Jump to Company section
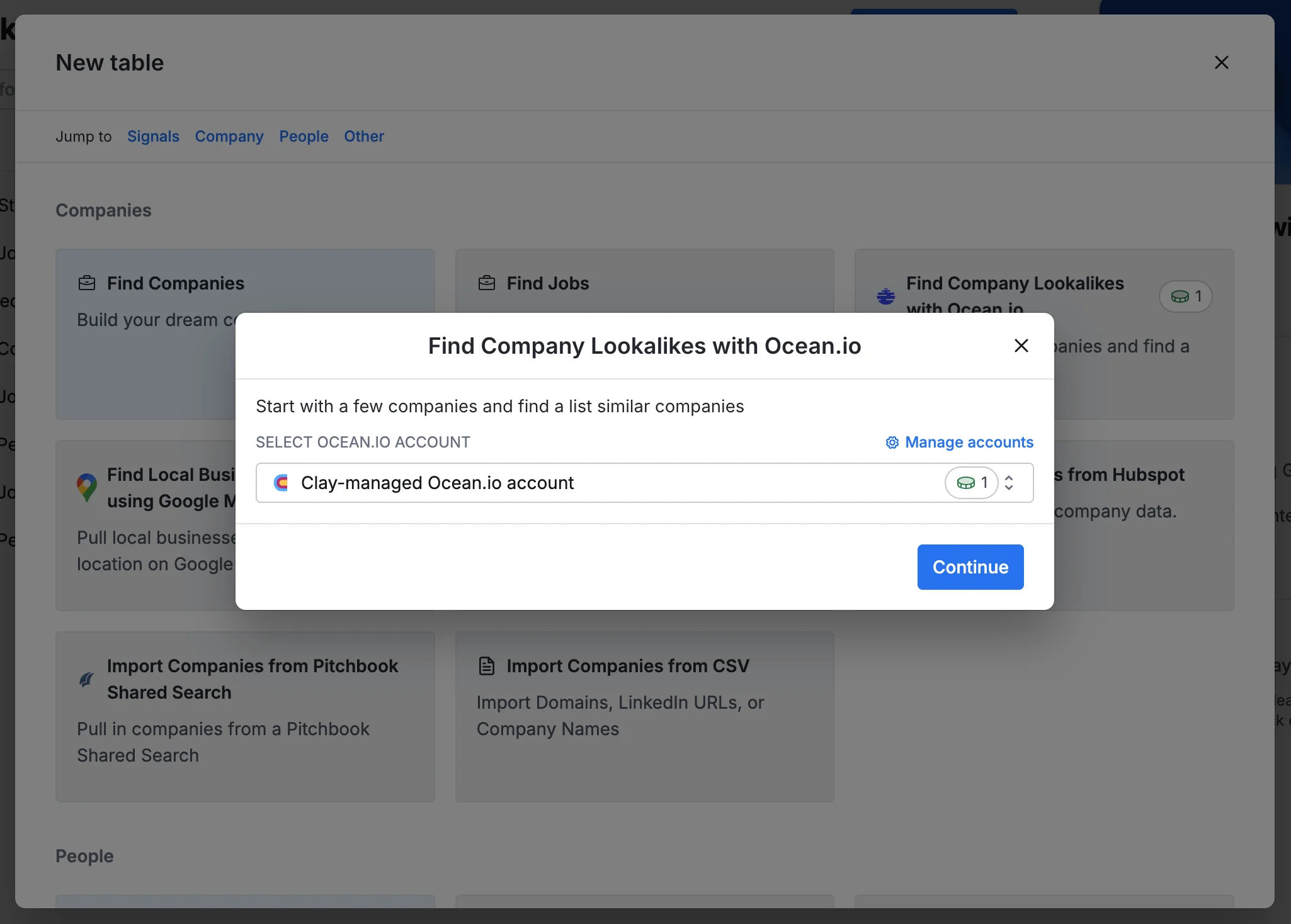Viewport: 1291px width, 924px height. click(x=229, y=137)
